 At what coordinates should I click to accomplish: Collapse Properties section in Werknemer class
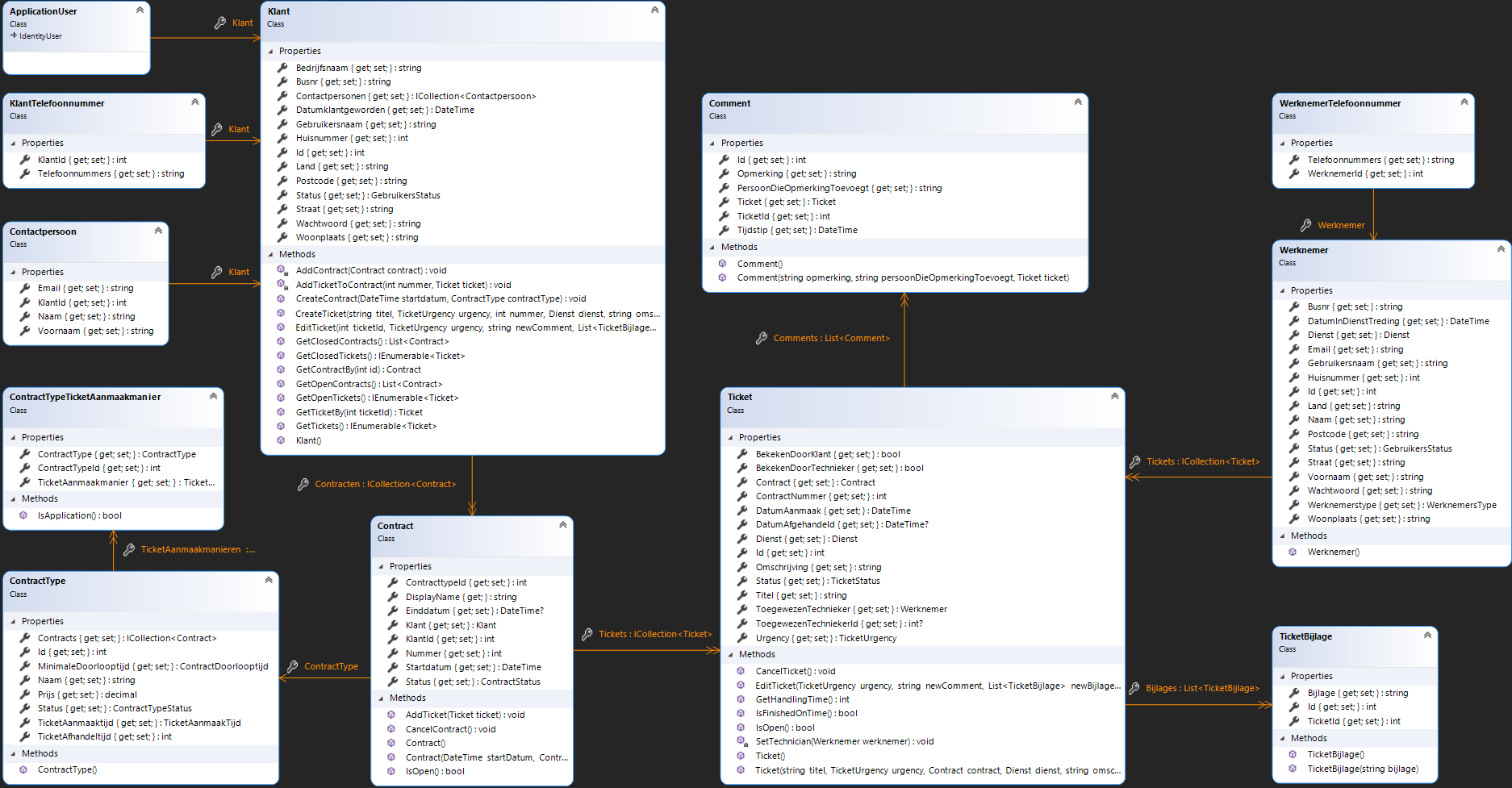(1282, 290)
